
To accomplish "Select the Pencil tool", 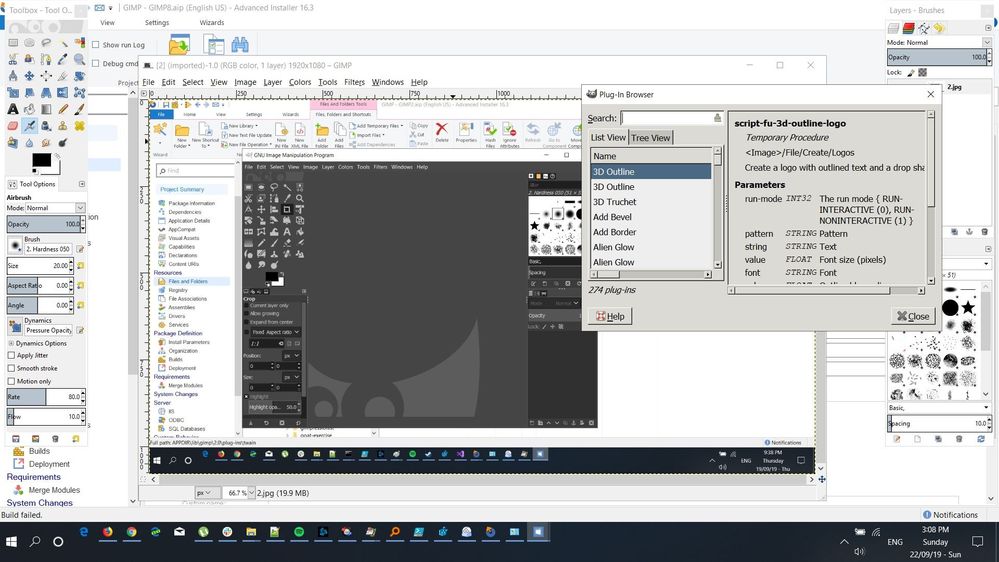I will tap(63, 110).
